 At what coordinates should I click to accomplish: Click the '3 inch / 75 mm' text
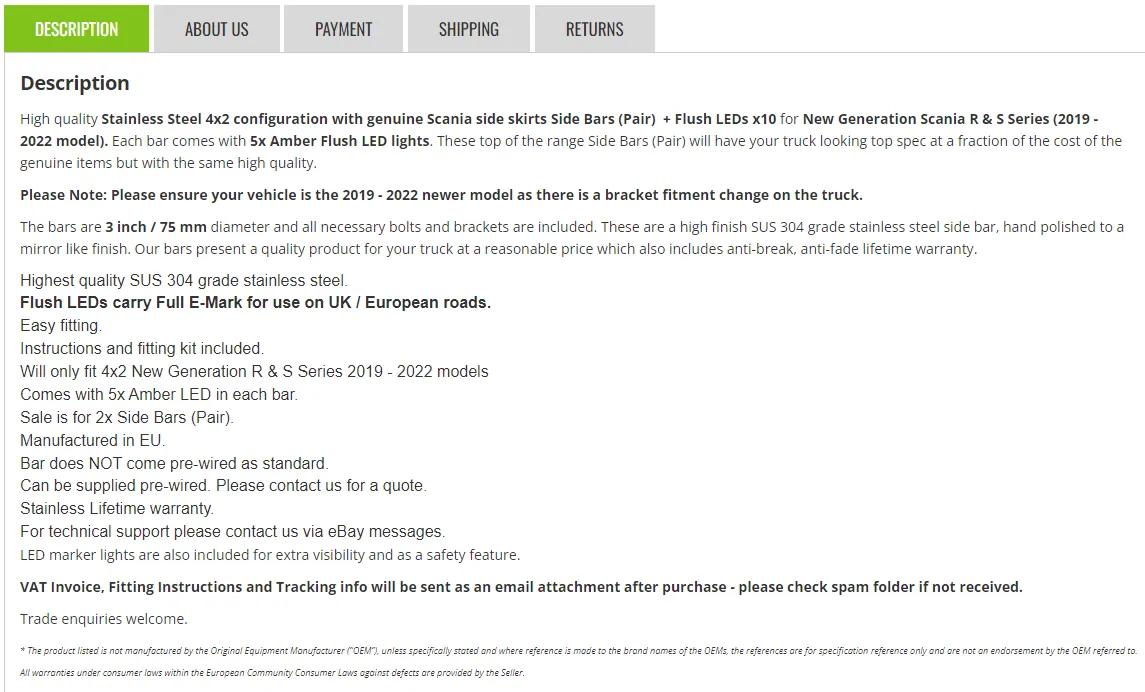point(156,227)
